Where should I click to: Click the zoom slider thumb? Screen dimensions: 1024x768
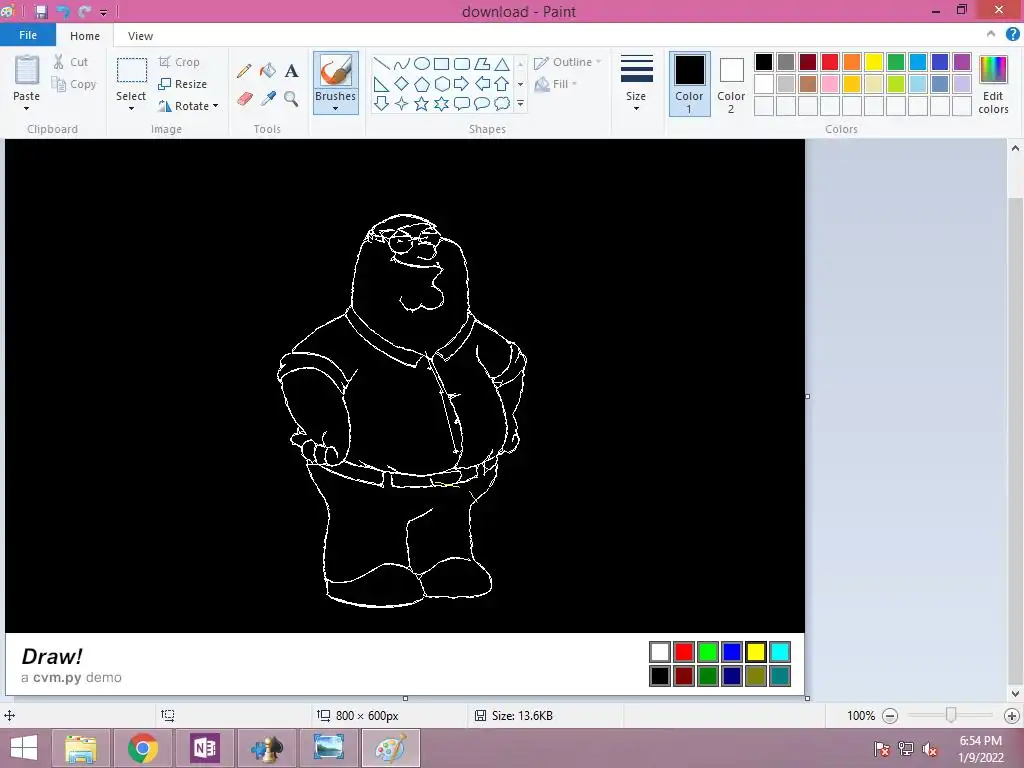[951, 716]
